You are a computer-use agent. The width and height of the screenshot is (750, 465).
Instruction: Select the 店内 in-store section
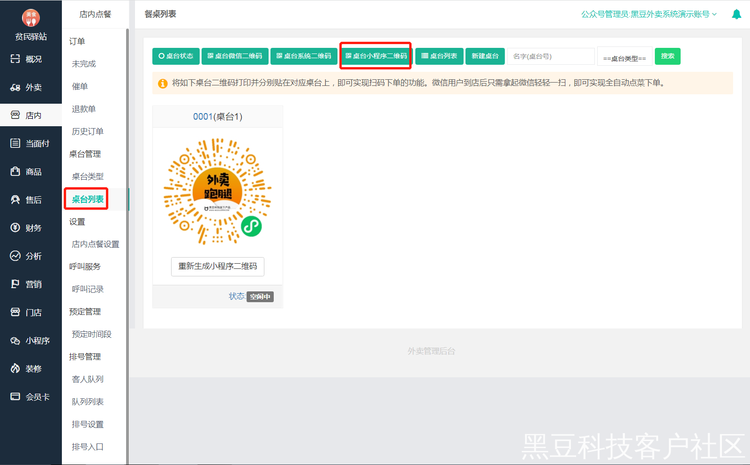31,115
